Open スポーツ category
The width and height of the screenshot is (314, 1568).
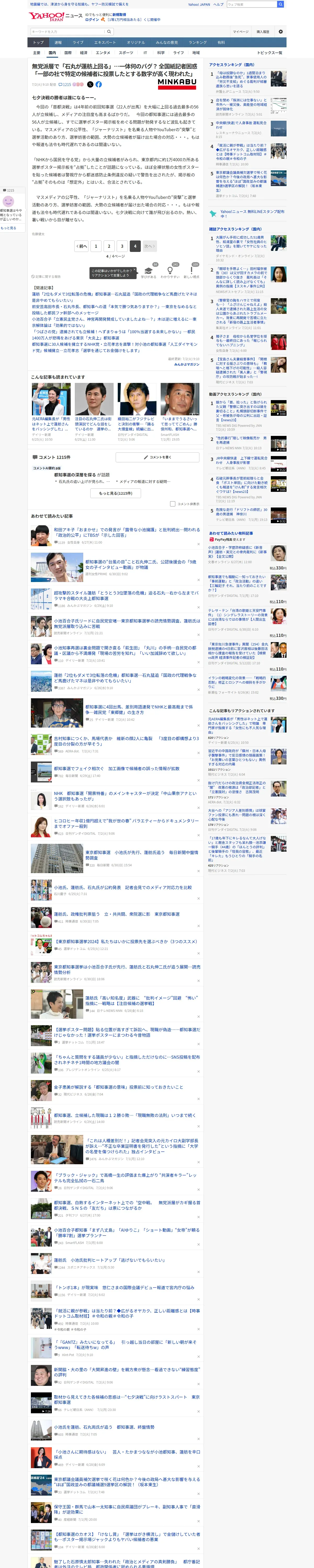[126, 53]
